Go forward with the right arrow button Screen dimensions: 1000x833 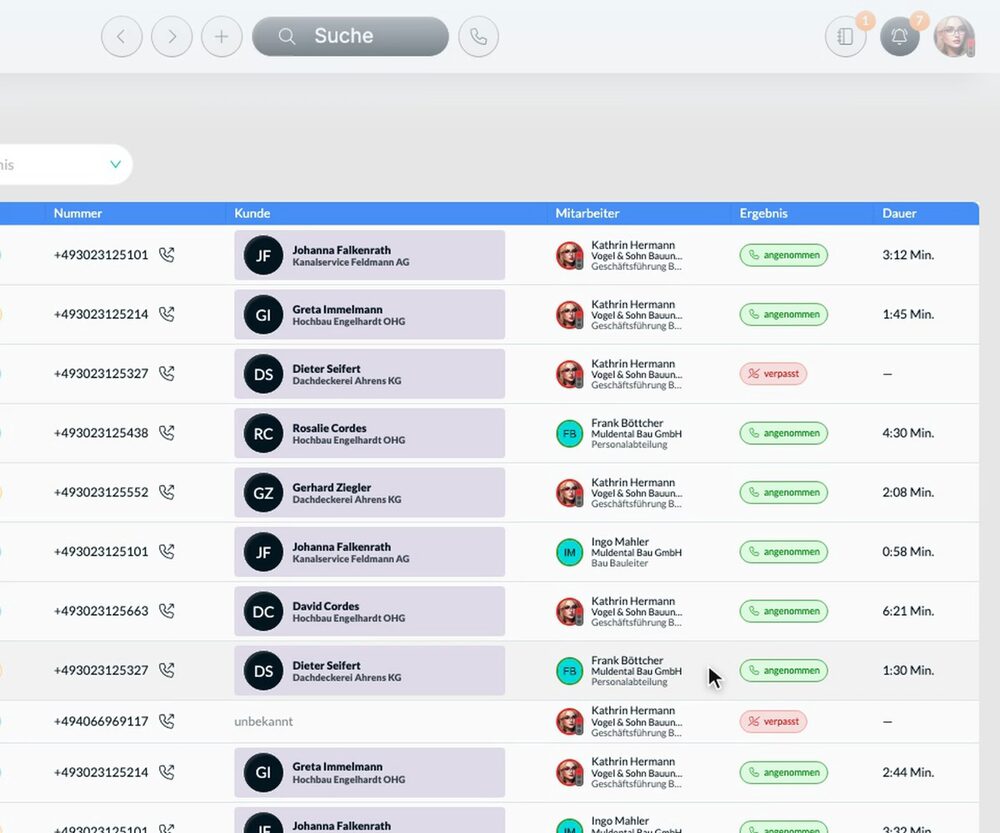coord(172,36)
